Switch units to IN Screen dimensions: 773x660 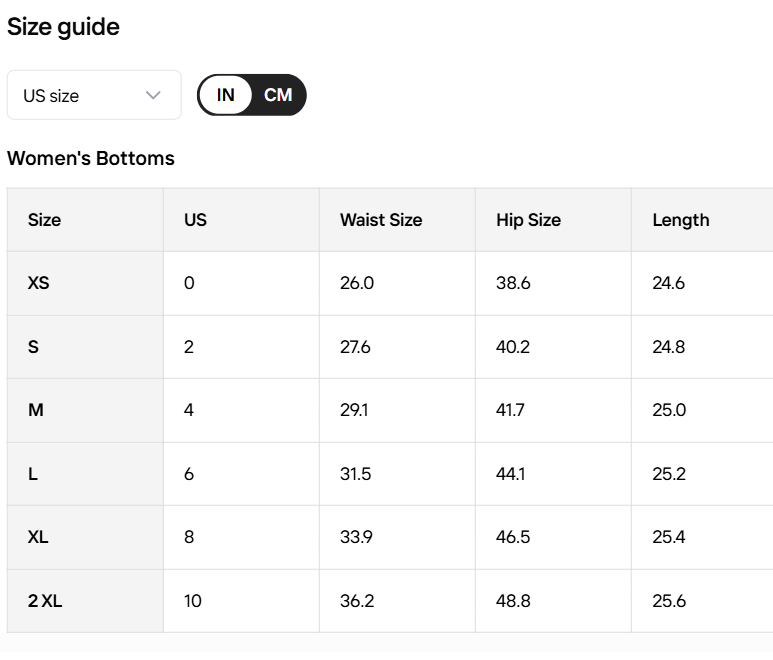pyautogui.click(x=226, y=95)
